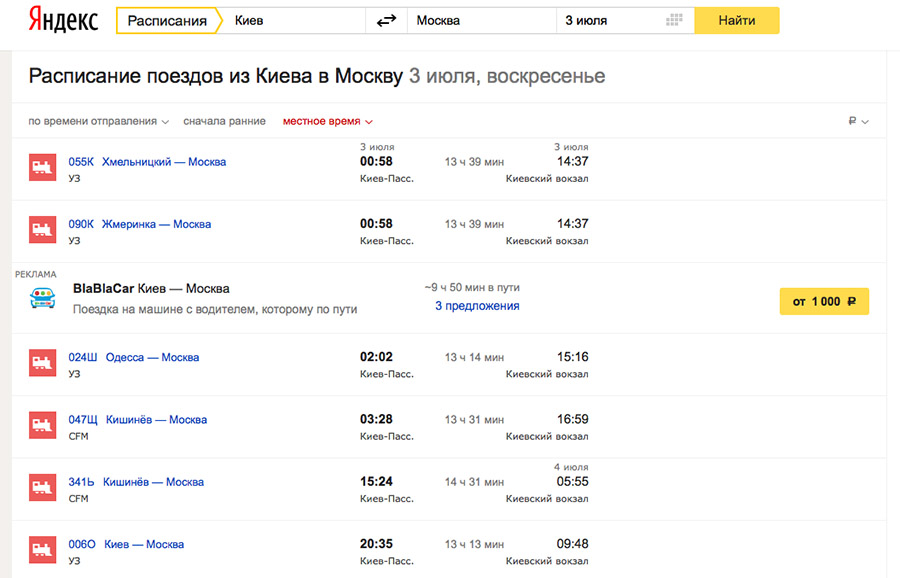Open the 3 предложения link

coord(477,306)
